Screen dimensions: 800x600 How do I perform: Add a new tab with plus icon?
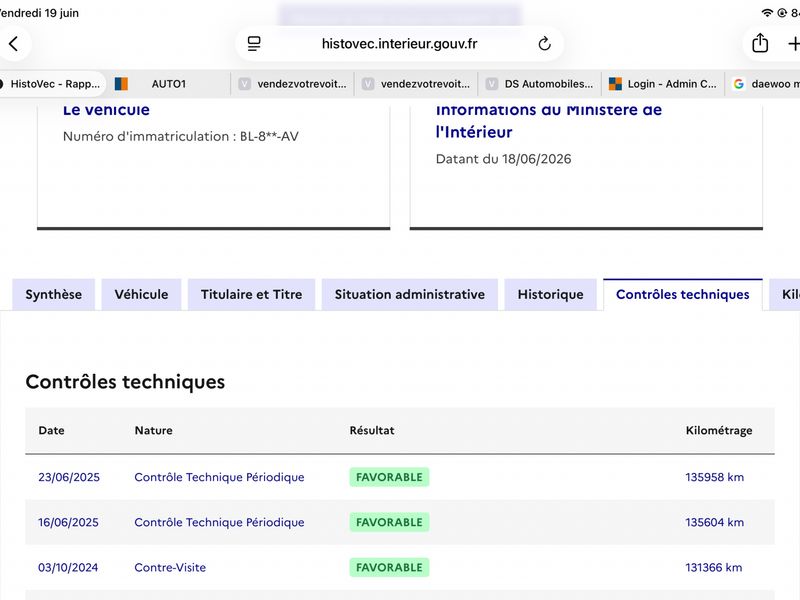(x=793, y=44)
